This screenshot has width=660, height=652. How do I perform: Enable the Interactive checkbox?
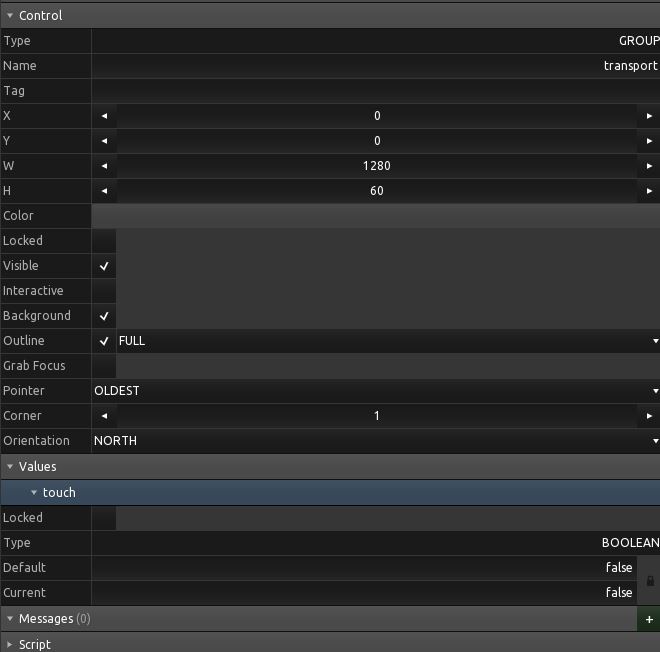pyautogui.click(x=104, y=291)
